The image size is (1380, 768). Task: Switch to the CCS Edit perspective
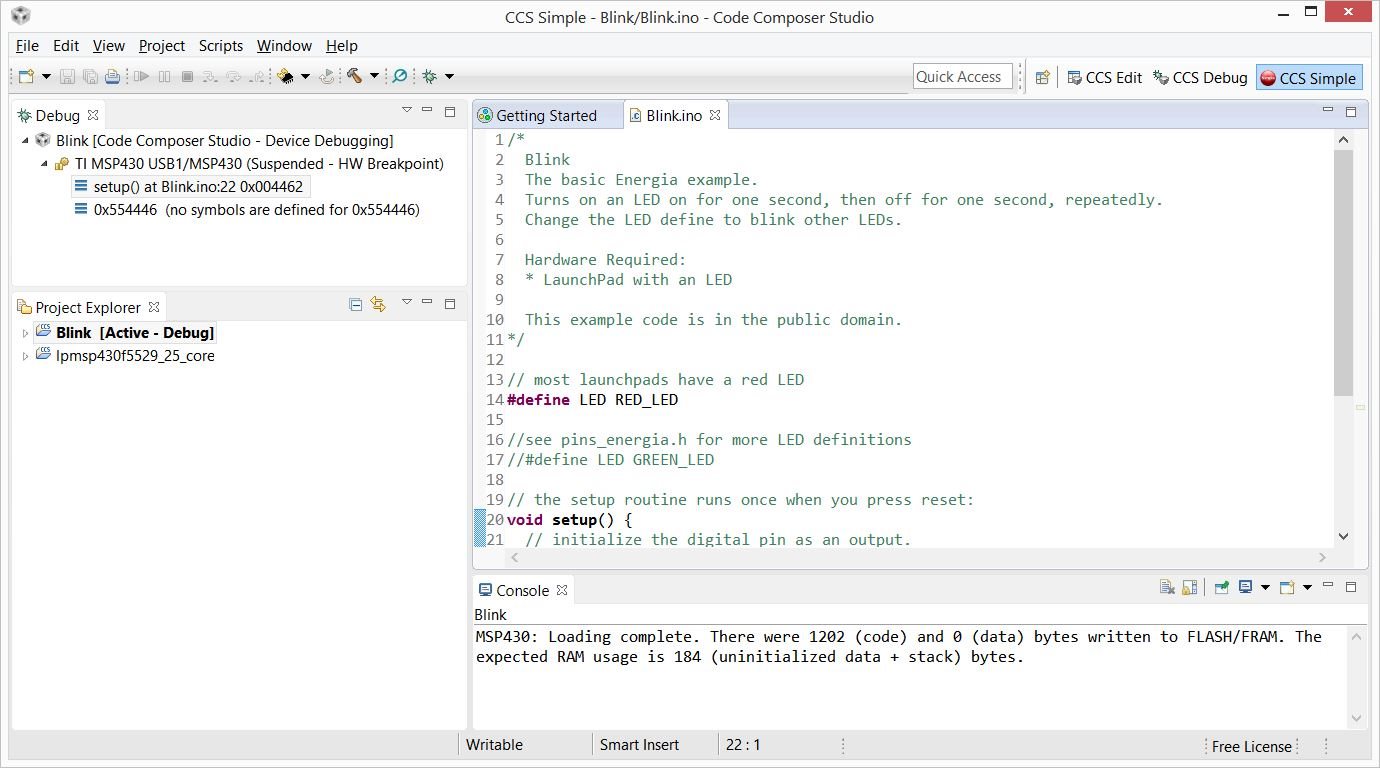(1104, 77)
